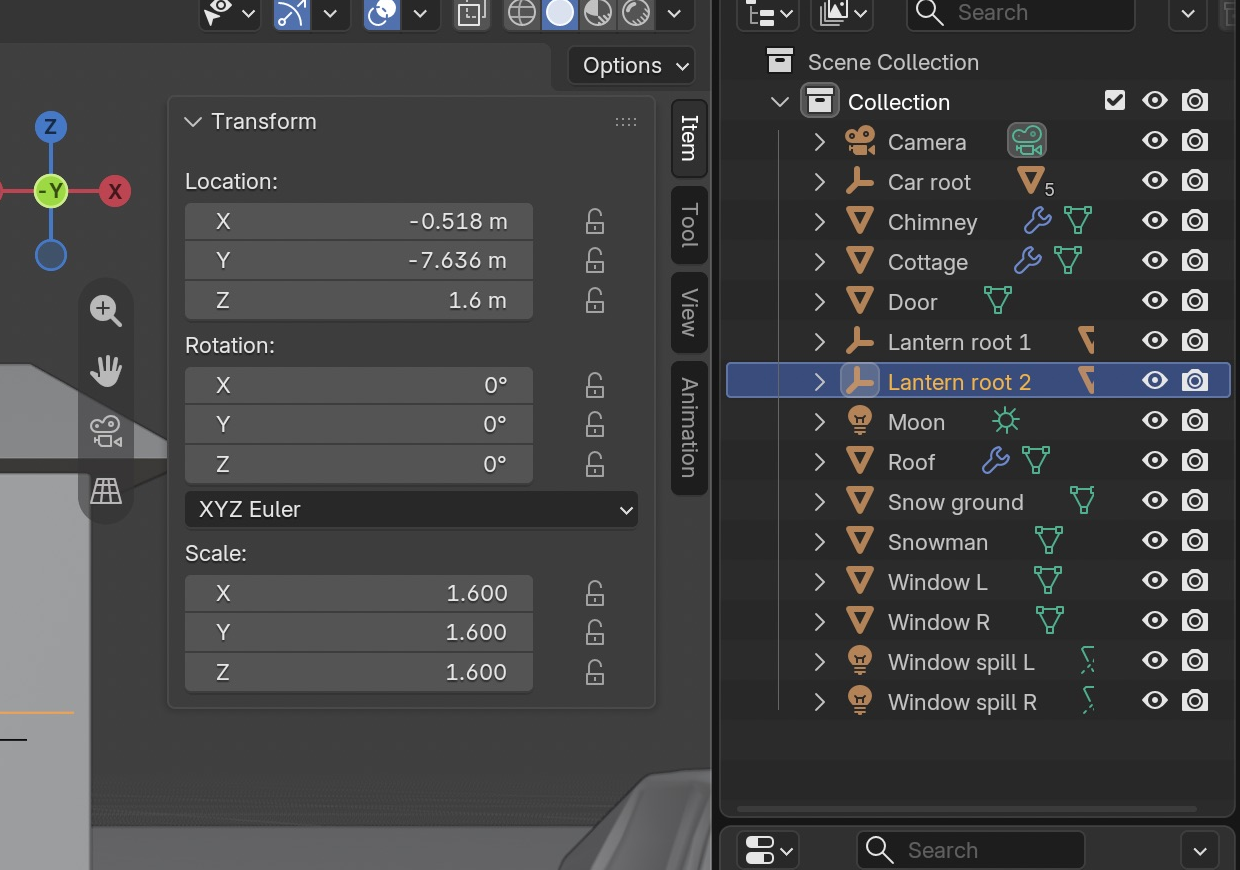1240x870 pixels.
Task: Click the Location Z value field
Action: pyautogui.click(x=359, y=300)
